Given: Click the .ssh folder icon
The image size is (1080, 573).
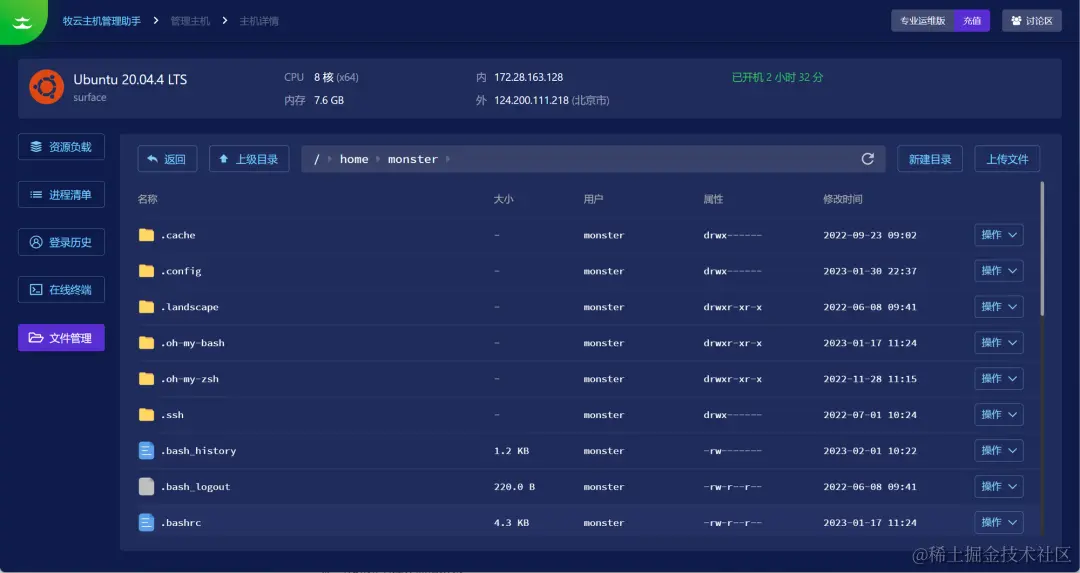Looking at the screenshot, I should (146, 414).
